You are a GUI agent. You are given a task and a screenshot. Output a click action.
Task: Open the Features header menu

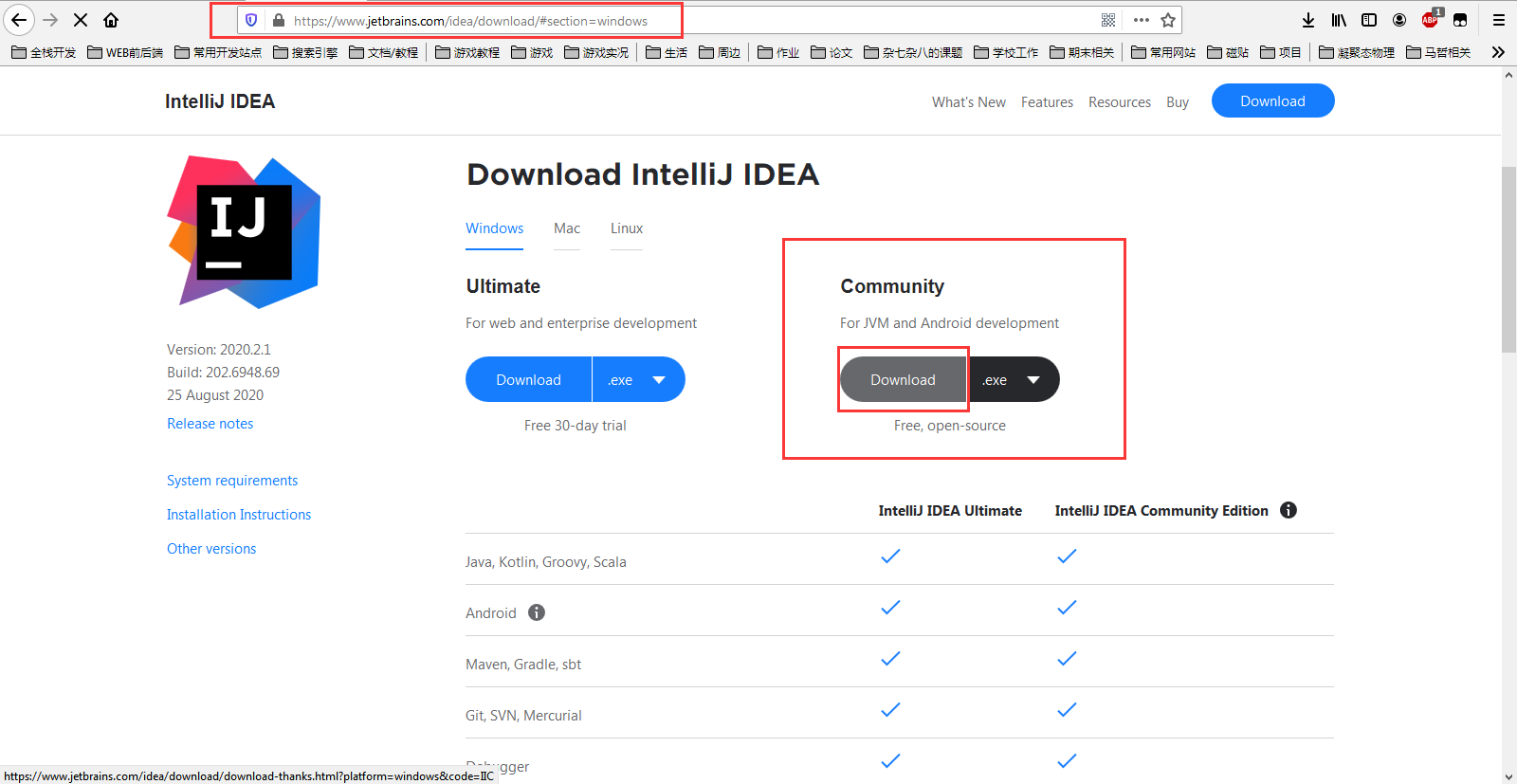click(x=1047, y=101)
